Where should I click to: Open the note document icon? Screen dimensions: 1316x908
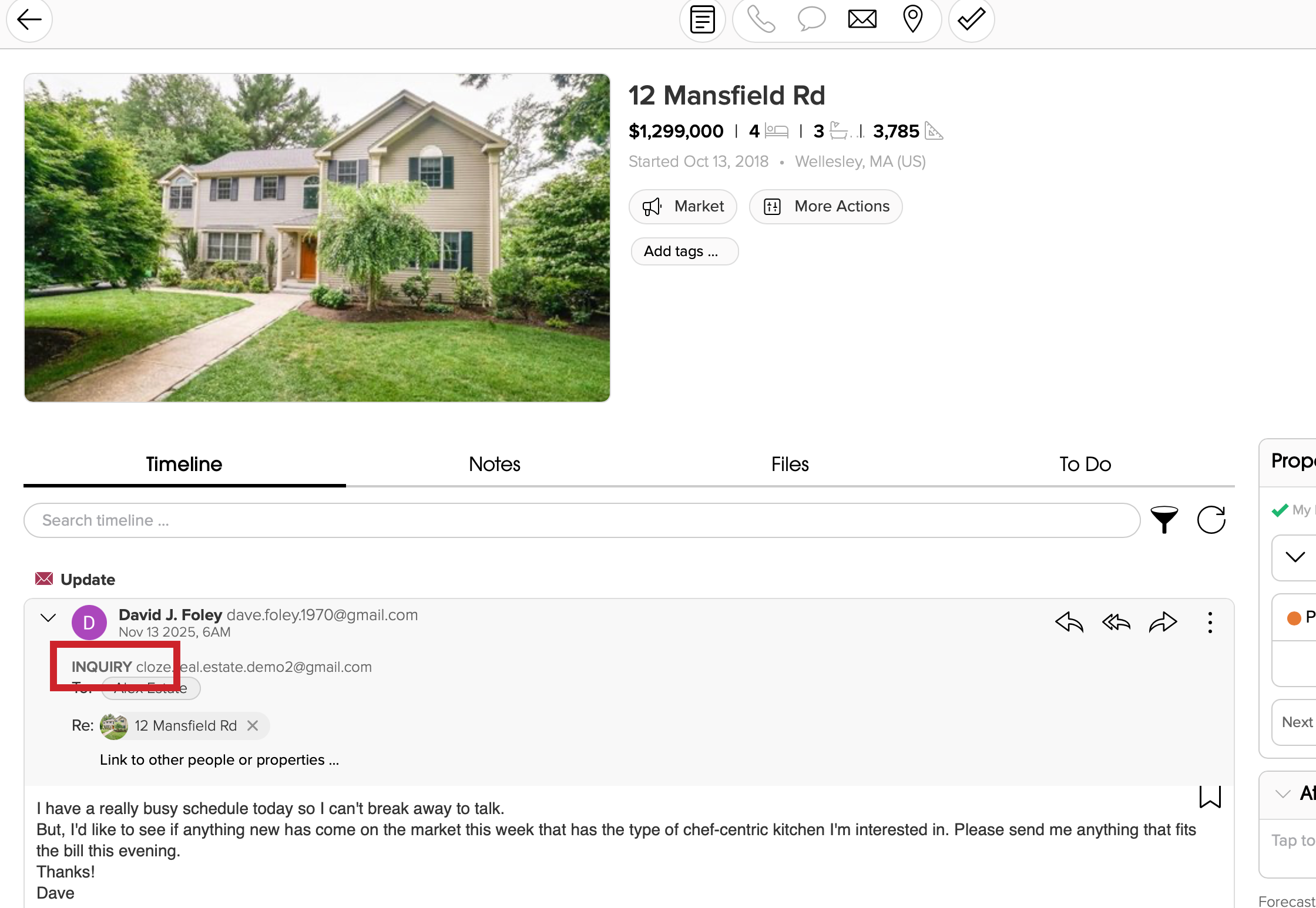pos(702,20)
